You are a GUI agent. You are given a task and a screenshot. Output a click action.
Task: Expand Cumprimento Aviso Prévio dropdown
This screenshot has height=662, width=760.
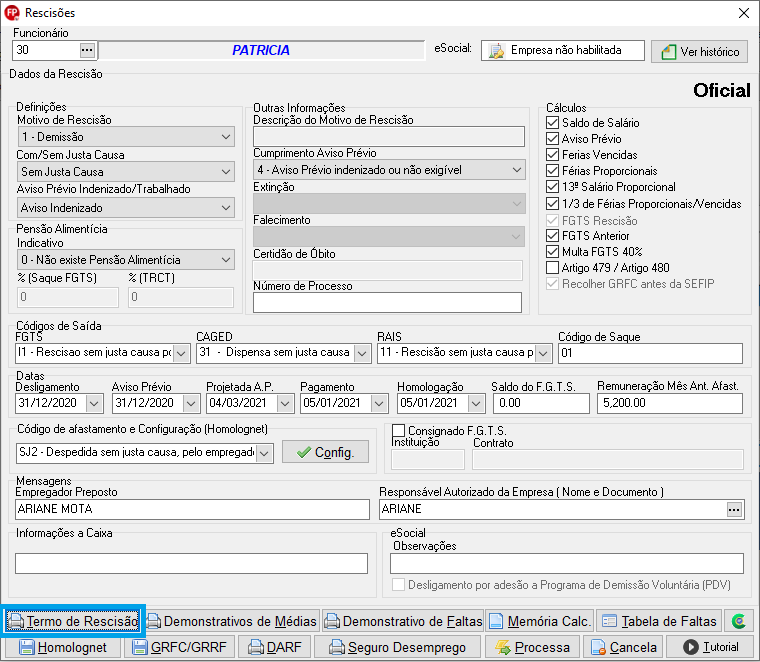pyautogui.click(x=517, y=170)
